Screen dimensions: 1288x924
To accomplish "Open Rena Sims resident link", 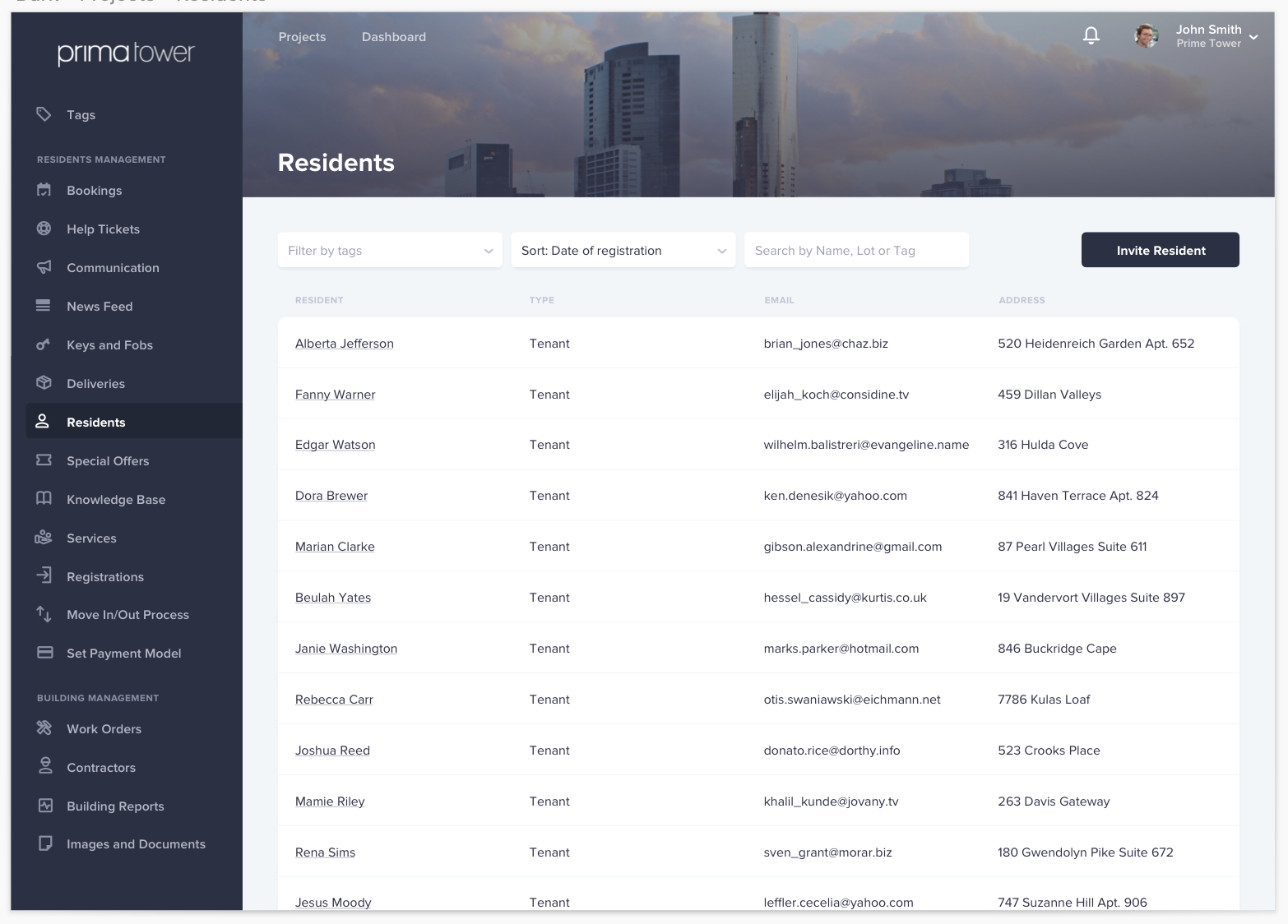I will [325, 852].
